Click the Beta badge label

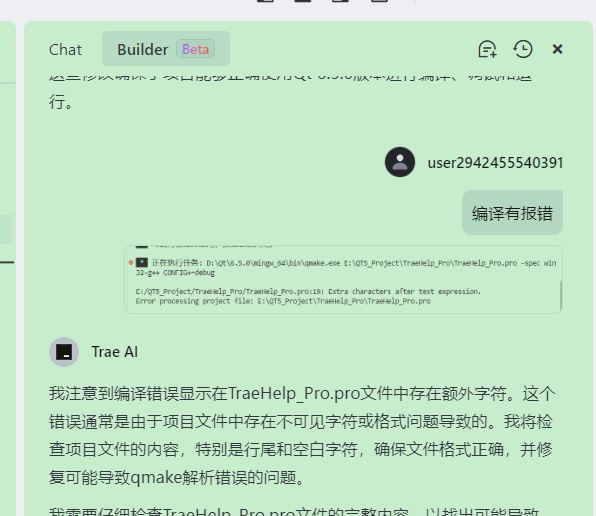[x=195, y=49]
